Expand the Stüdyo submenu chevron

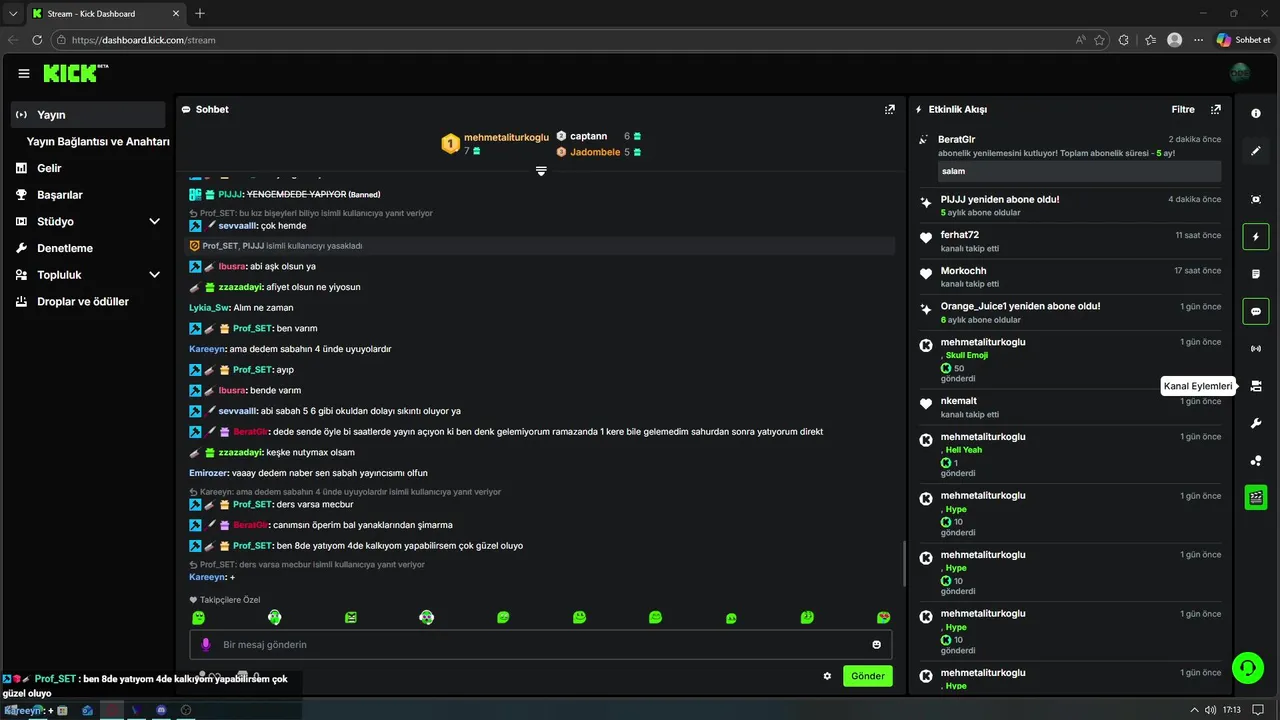click(154, 221)
